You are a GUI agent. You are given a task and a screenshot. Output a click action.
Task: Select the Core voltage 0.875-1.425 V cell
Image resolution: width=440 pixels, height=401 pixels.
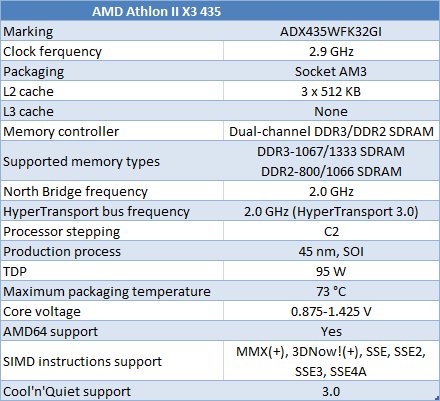(331, 311)
